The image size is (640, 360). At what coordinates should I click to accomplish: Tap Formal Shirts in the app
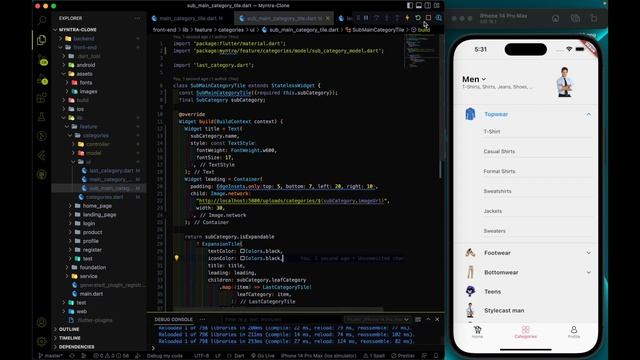499,171
